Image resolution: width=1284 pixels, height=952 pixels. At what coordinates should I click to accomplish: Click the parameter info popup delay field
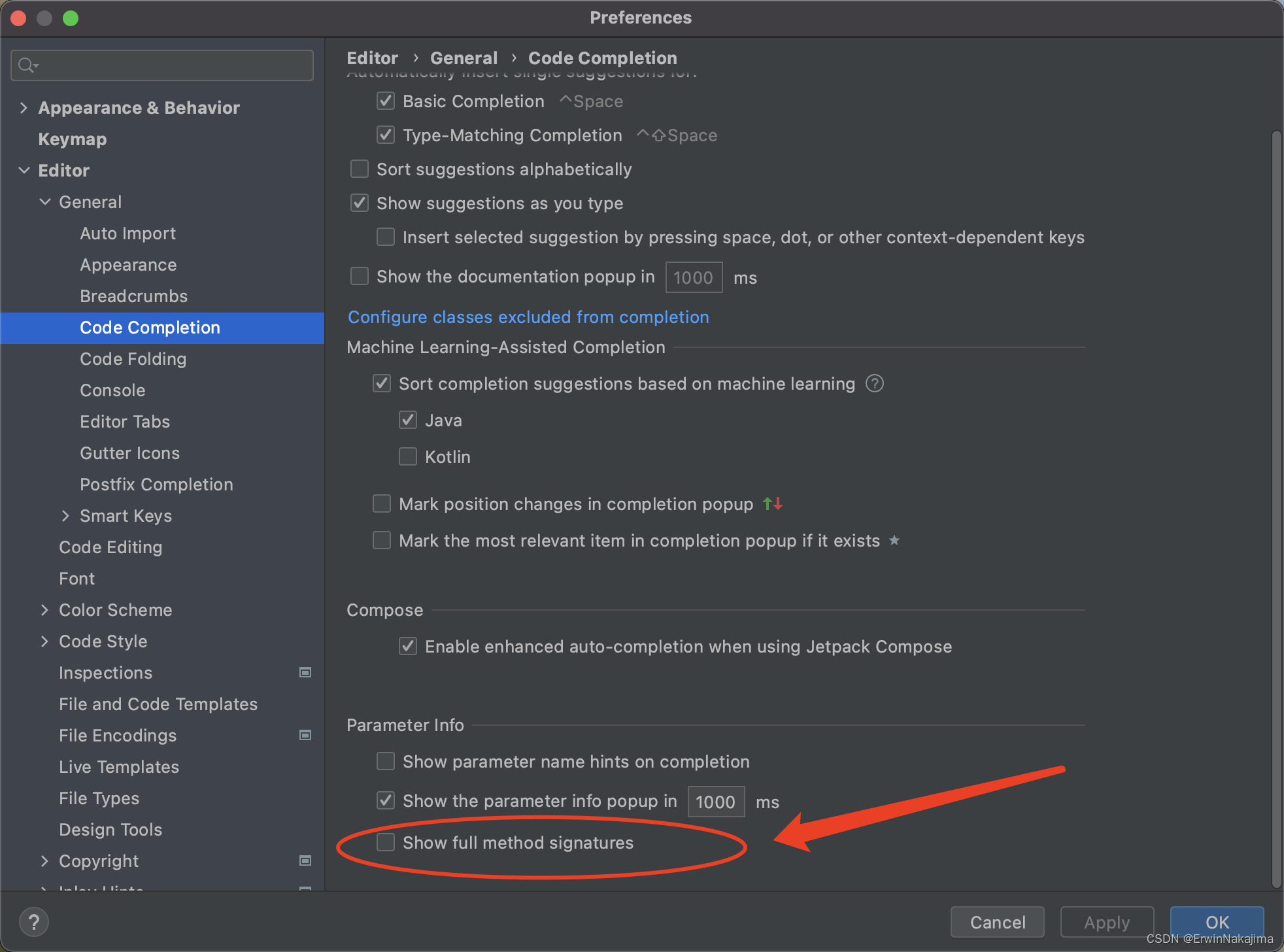pos(716,802)
